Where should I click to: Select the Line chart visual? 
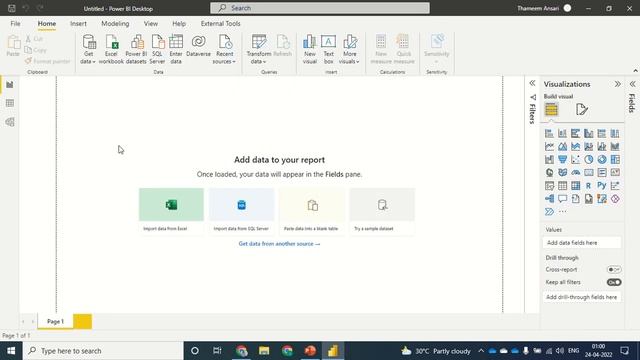click(549, 147)
